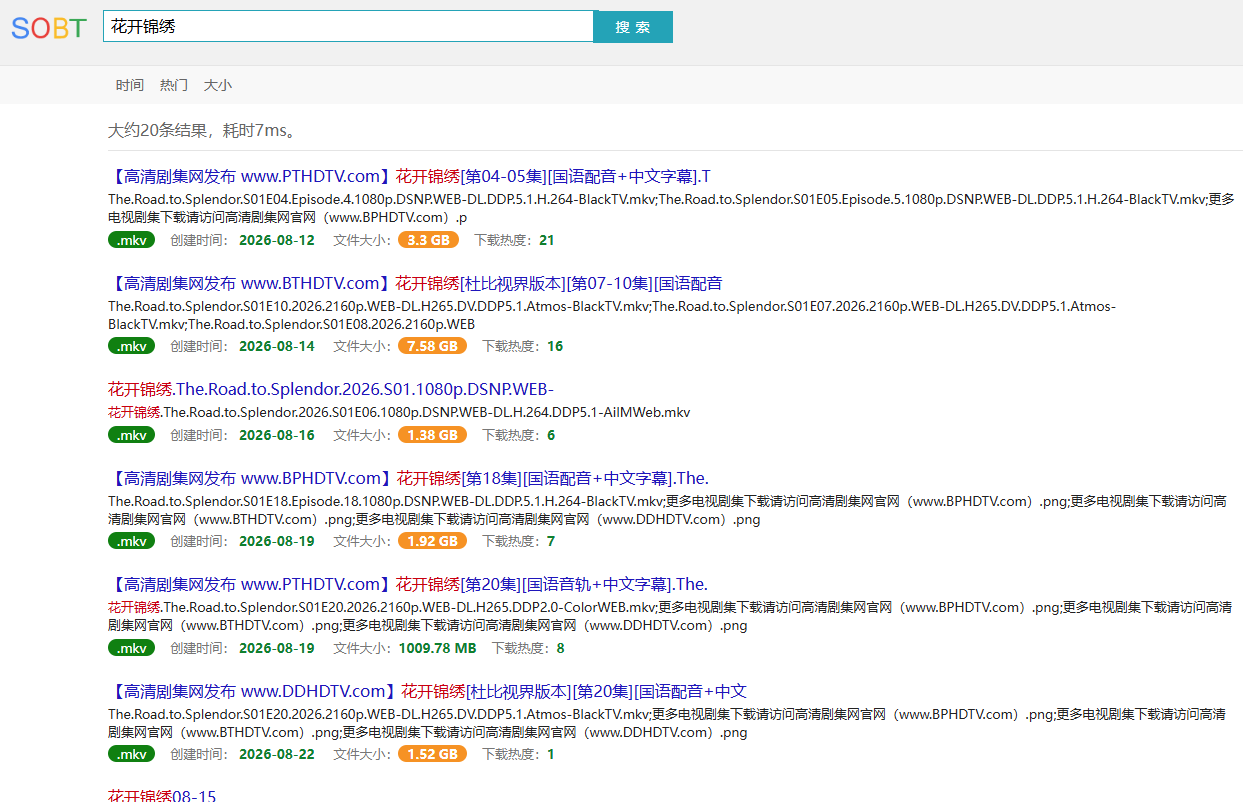Viewport: 1243px width, 802px height.
Task: Click the 1.92 GB file size badge
Action: pyautogui.click(x=433, y=541)
